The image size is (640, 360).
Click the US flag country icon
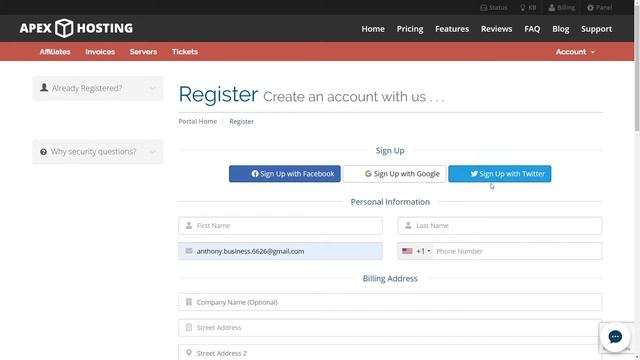[407, 251]
